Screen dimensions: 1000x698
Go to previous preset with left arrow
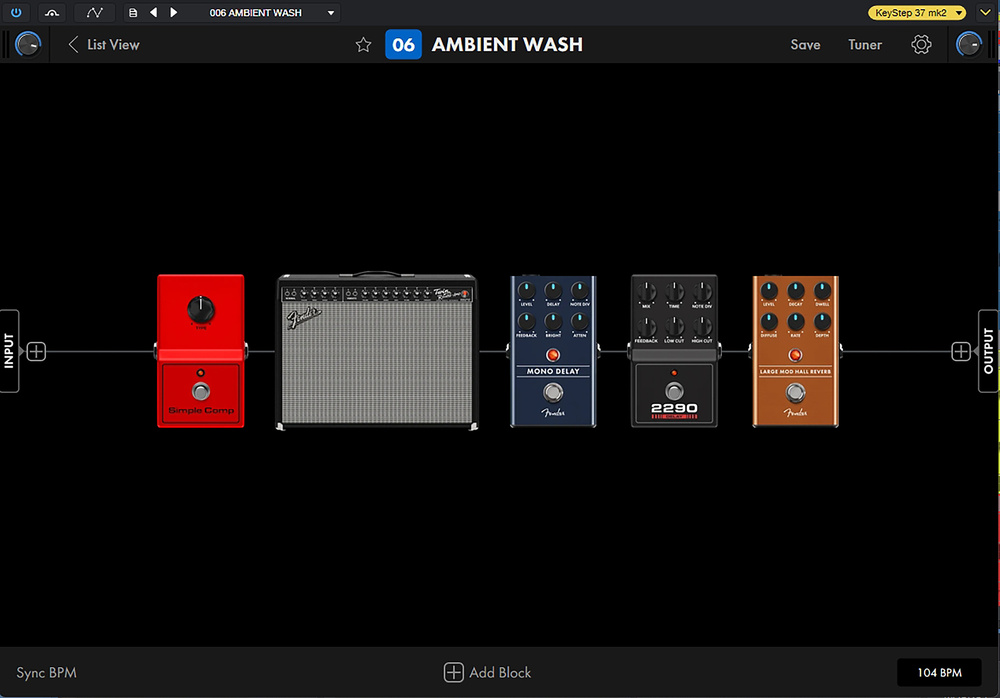[153, 13]
